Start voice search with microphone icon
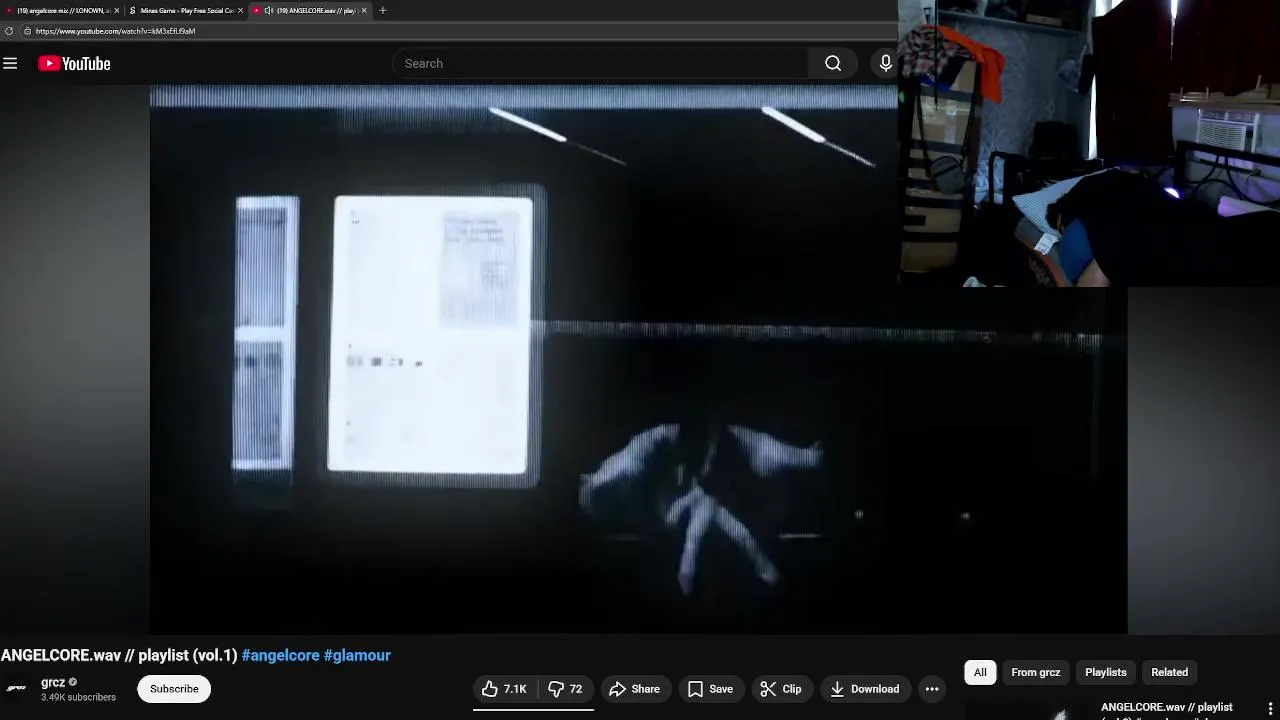The height and width of the screenshot is (720, 1280). click(x=885, y=64)
